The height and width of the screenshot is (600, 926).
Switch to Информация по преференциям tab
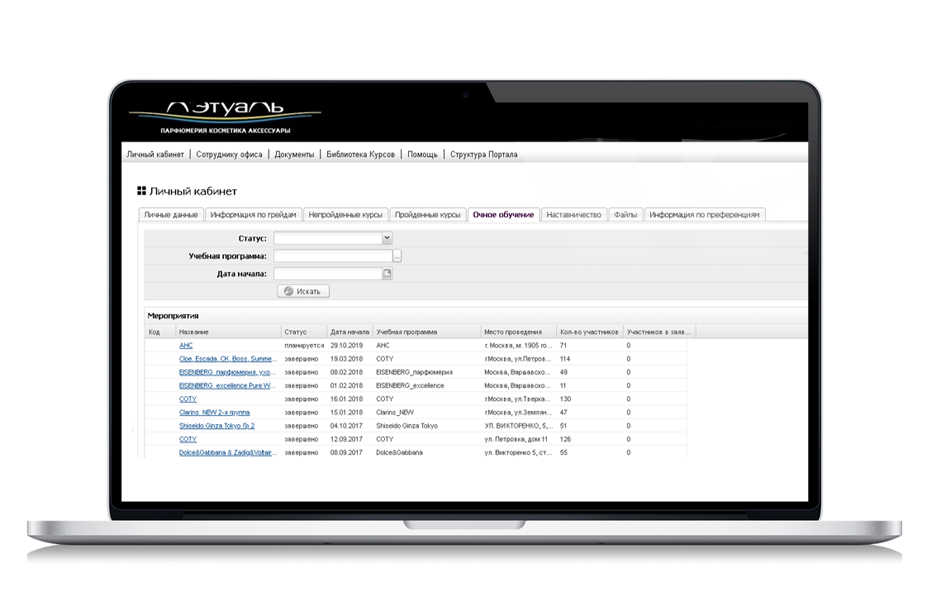coord(705,214)
